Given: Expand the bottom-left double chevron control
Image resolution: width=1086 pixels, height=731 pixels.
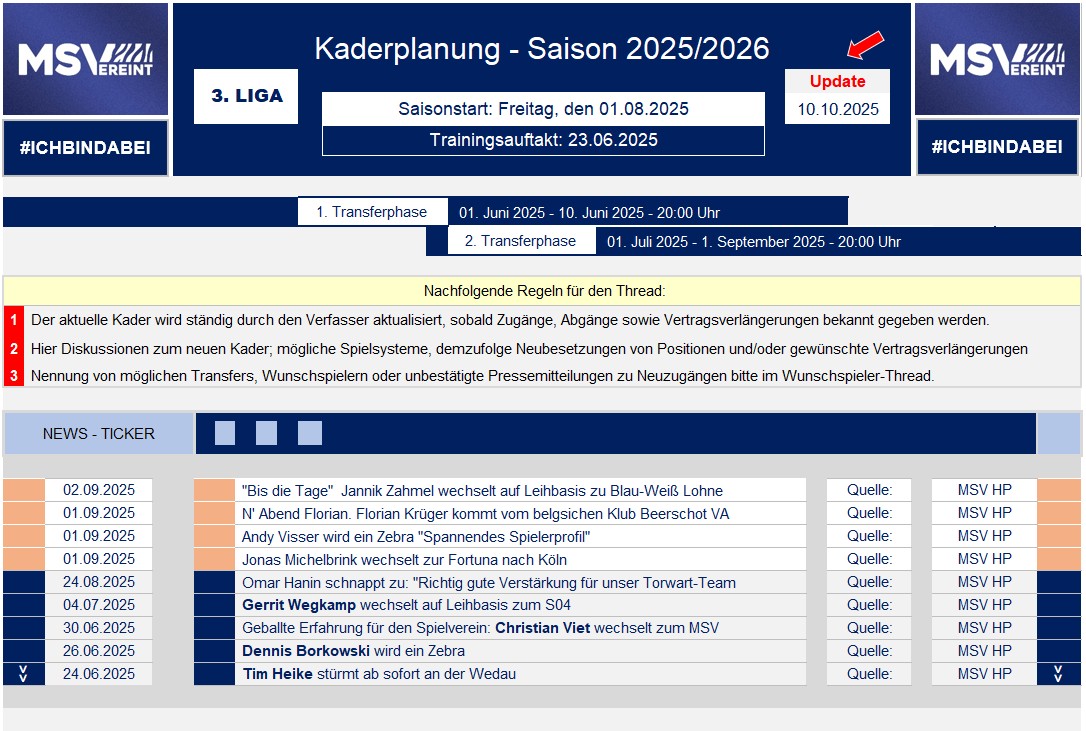Looking at the screenshot, I should tap(22, 672).
